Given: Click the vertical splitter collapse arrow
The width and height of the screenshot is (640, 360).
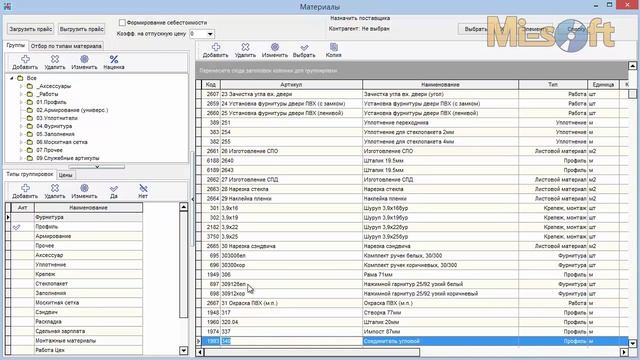Looking at the screenshot, I should (x=193, y=199).
